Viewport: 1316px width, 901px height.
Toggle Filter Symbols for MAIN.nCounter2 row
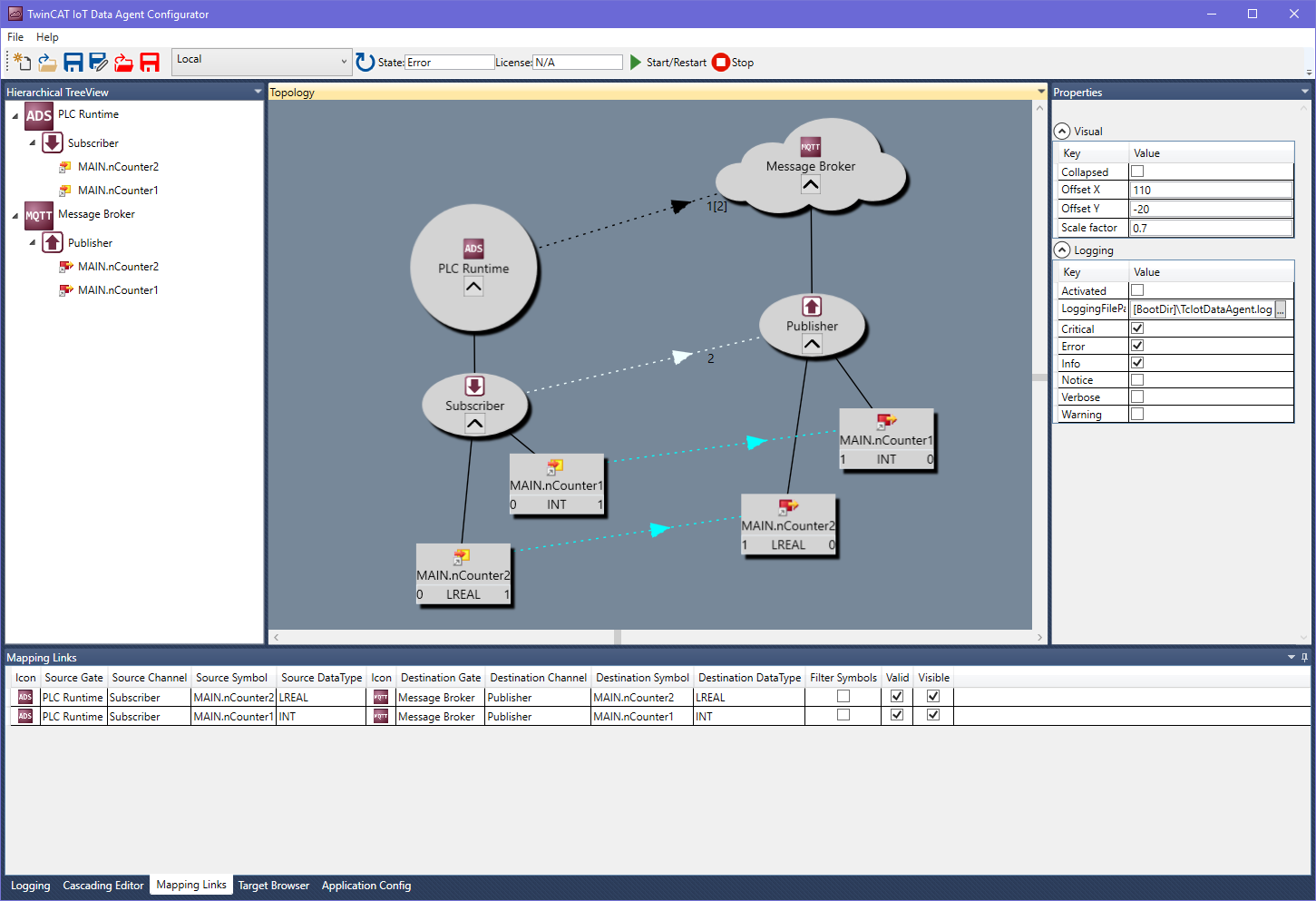tap(843, 696)
